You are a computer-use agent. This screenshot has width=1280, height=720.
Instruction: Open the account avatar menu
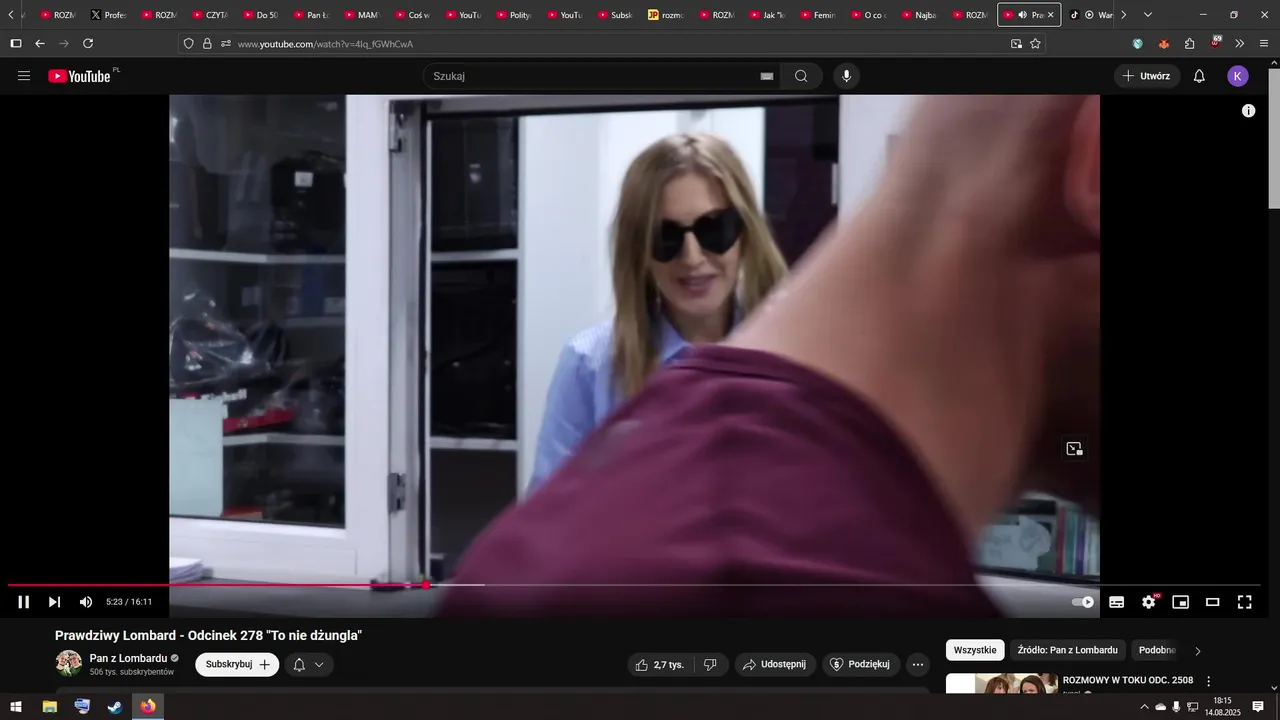tap(1238, 76)
